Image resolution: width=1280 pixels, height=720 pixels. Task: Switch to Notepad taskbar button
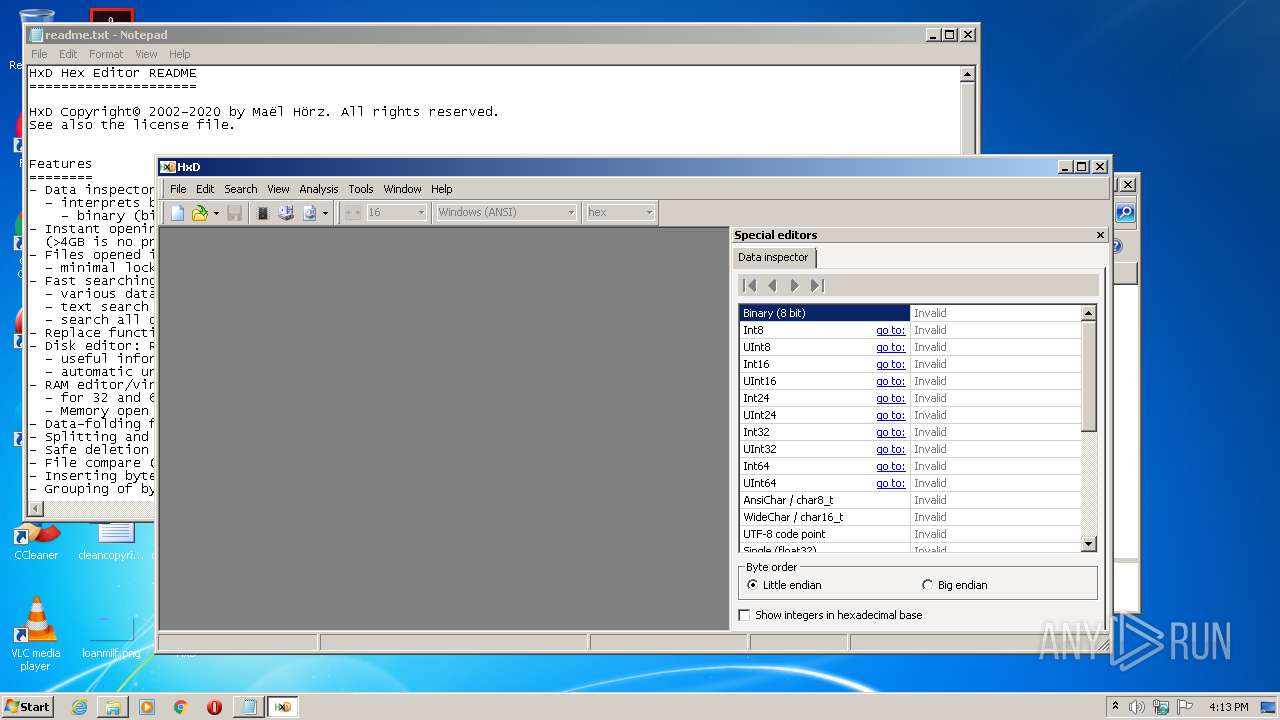click(248, 707)
